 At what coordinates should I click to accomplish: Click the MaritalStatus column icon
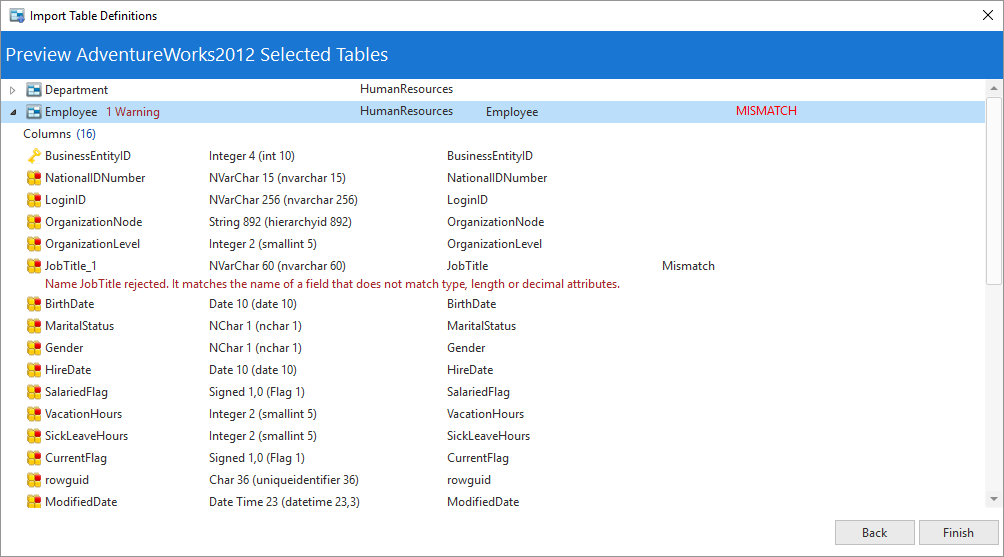tap(34, 326)
